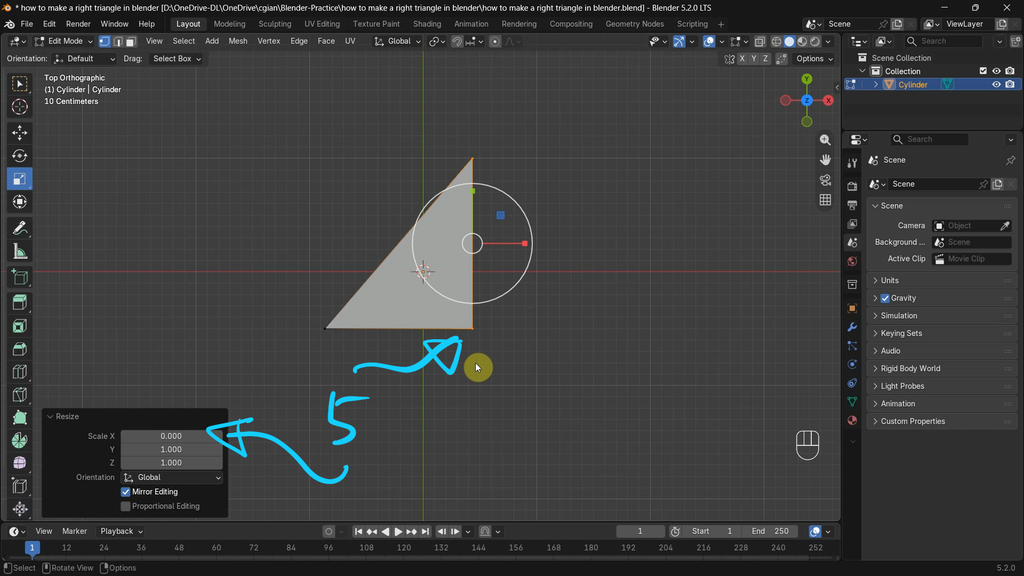This screenshot has height=576, width=1024.
Task: Click the Scale Y value field
Action: [171, 449]
